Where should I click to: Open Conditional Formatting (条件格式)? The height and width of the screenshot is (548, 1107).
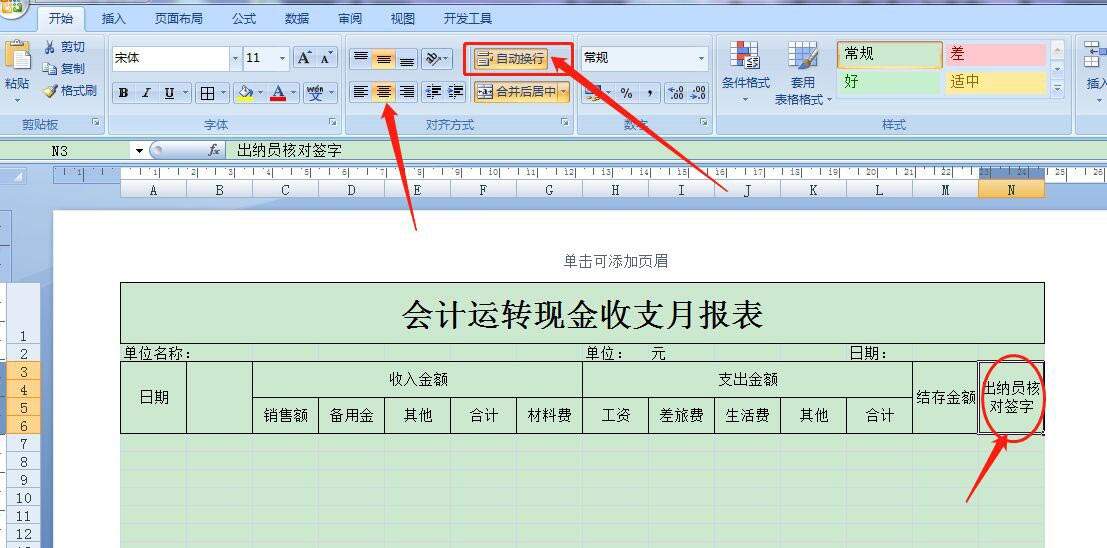(x=746, y=73)
